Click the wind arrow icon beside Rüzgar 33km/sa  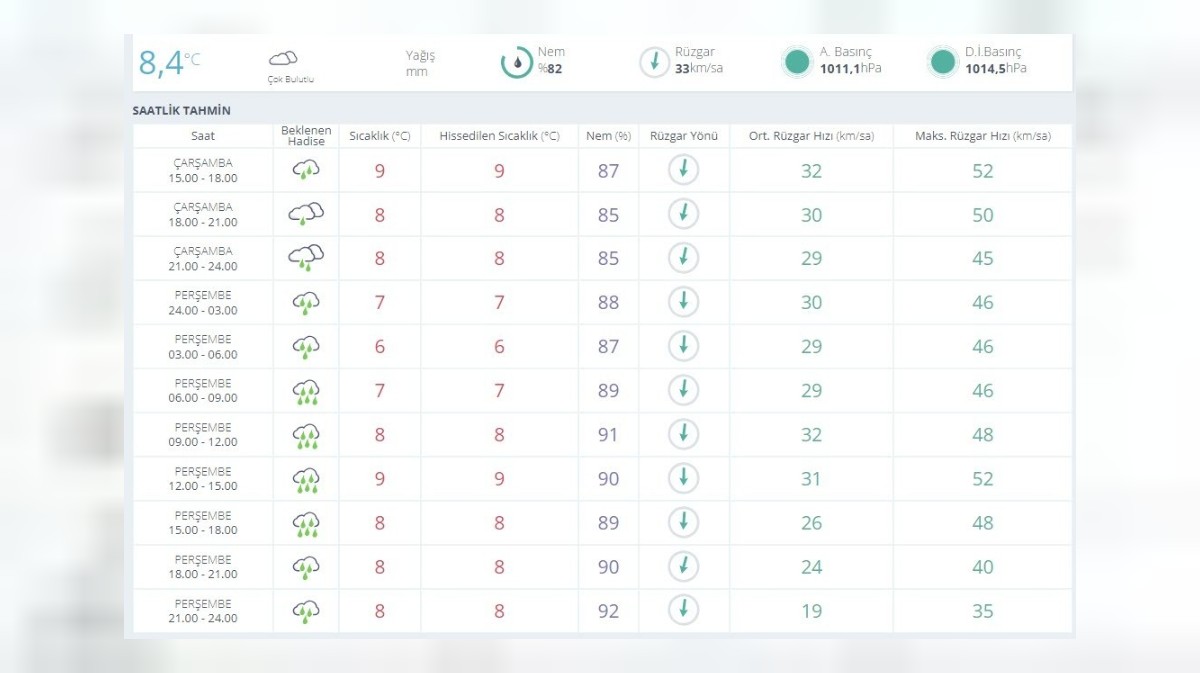[654, 62]
